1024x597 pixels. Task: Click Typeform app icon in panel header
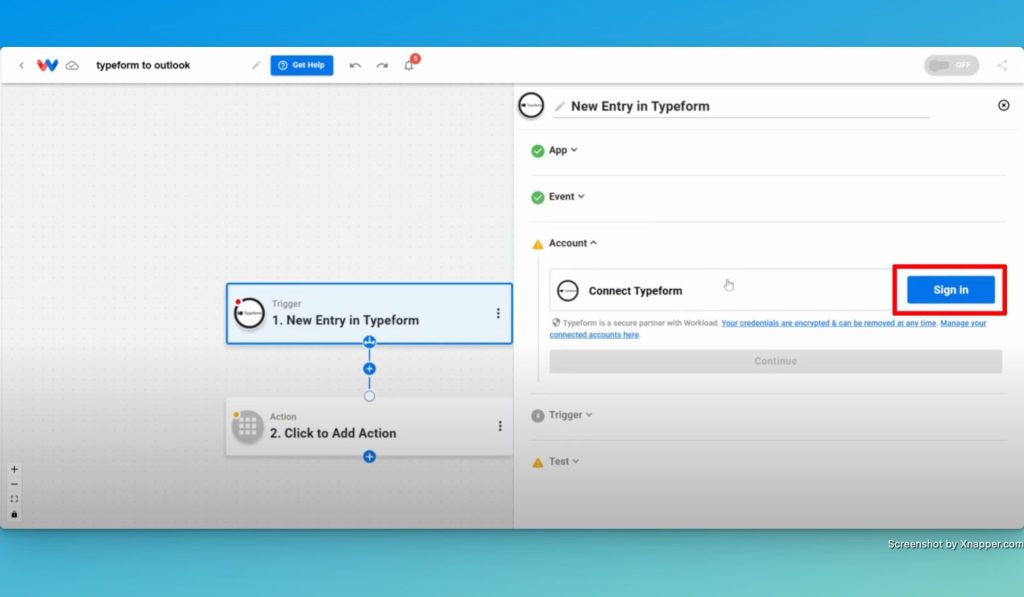point(531,105)
